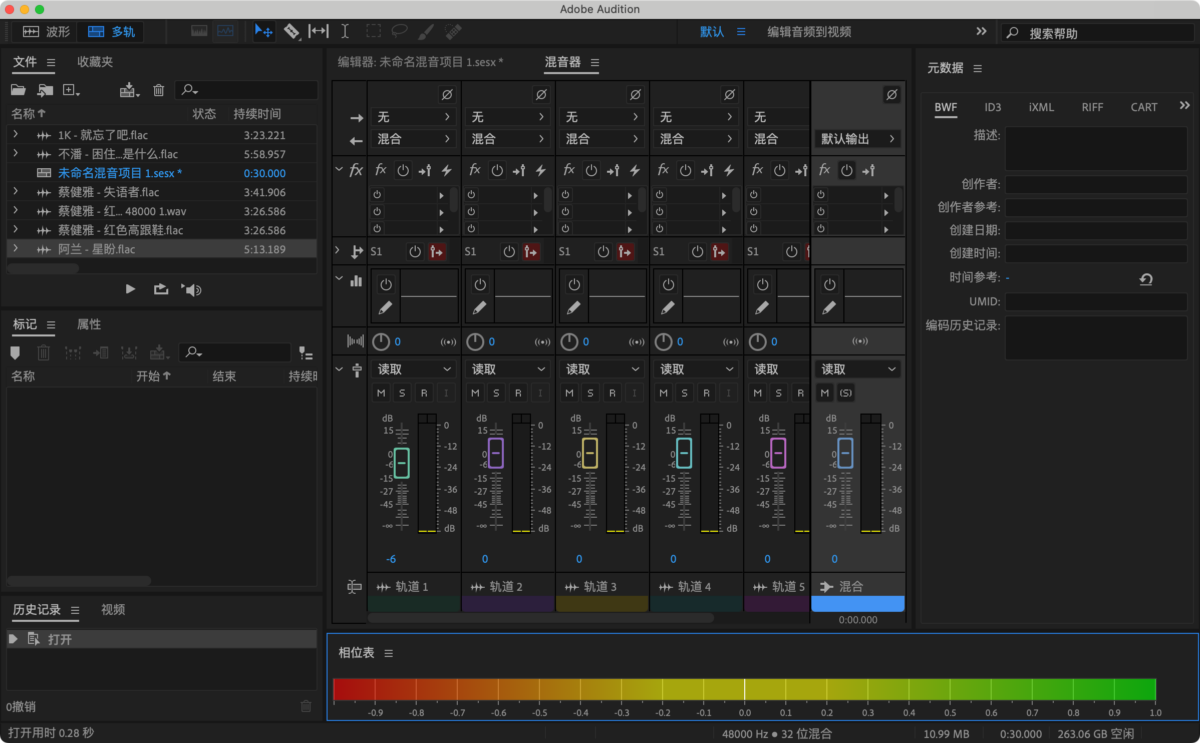Click the loop playback icon in Files panel
Image resolution: width=1200 pixels, height=743 pixels.
[x=160, y=289]
